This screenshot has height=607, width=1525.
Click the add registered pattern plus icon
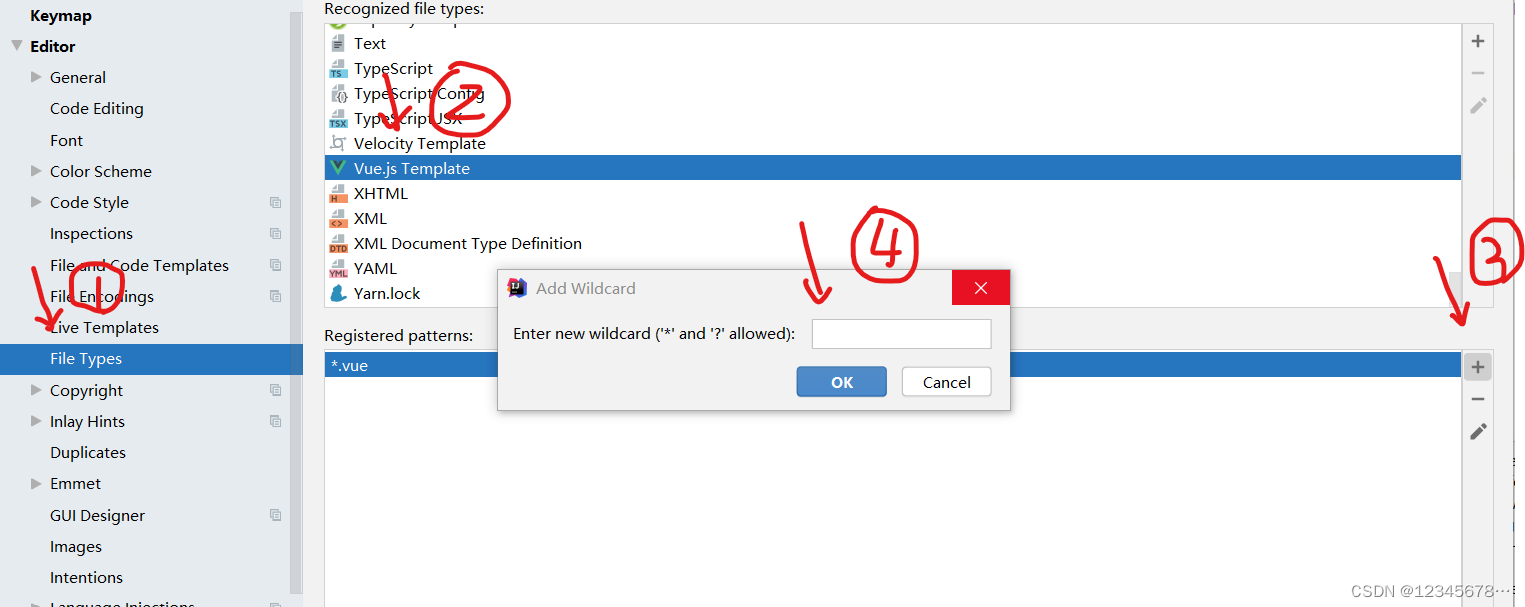pyautogui.click(x=1478, y=367)
